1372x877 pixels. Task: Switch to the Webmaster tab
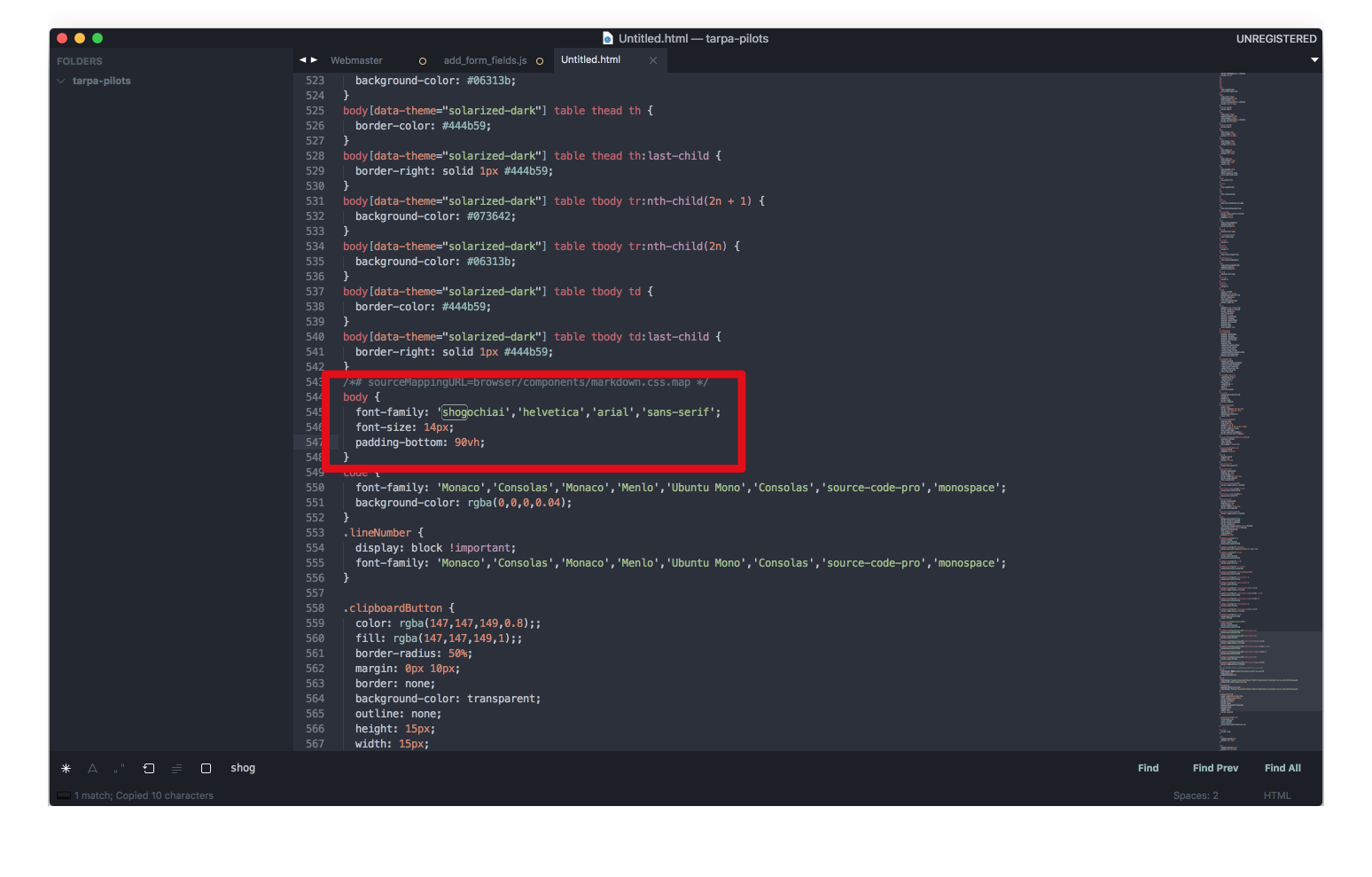pos(356,59)
